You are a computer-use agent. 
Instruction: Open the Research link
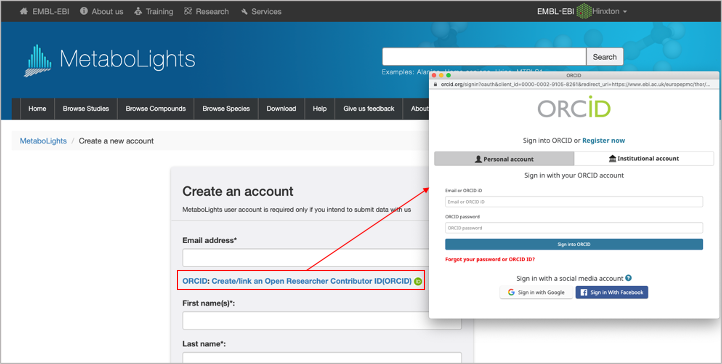click(x=212, y=12)
